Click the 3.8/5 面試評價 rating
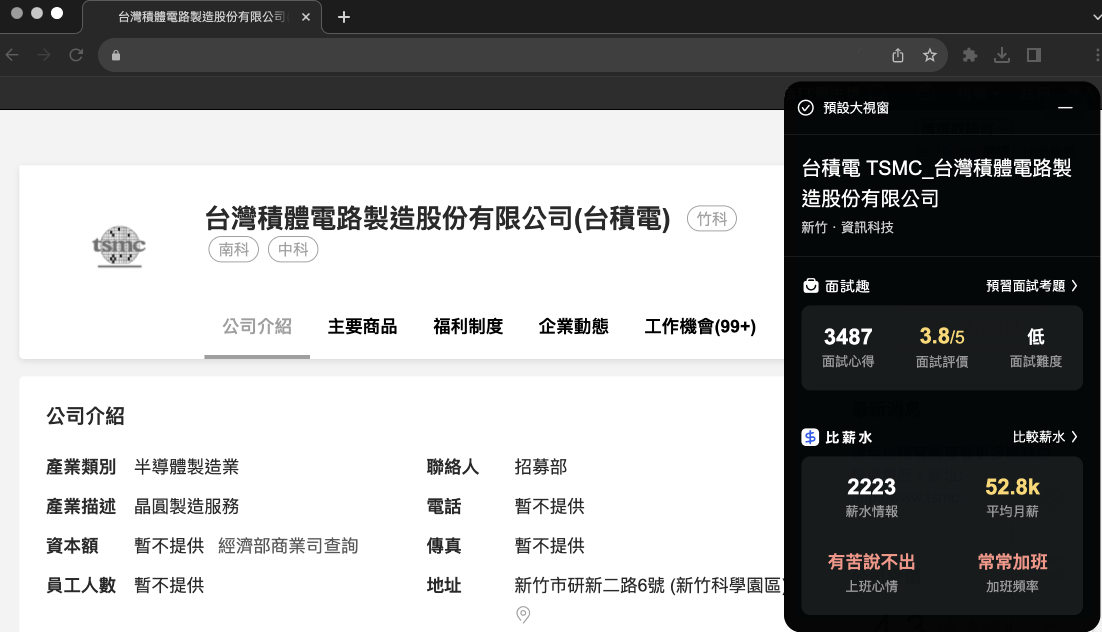 point(942,348)
